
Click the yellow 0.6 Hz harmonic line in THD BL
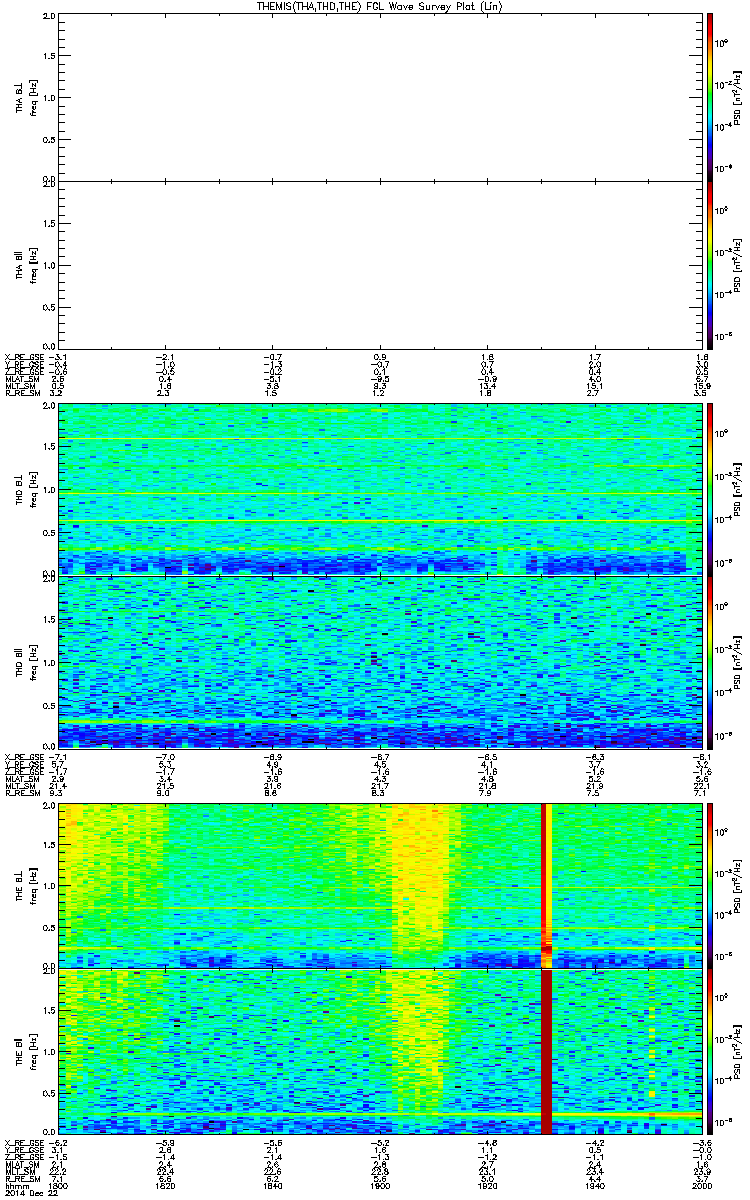[x=380, y=522]
